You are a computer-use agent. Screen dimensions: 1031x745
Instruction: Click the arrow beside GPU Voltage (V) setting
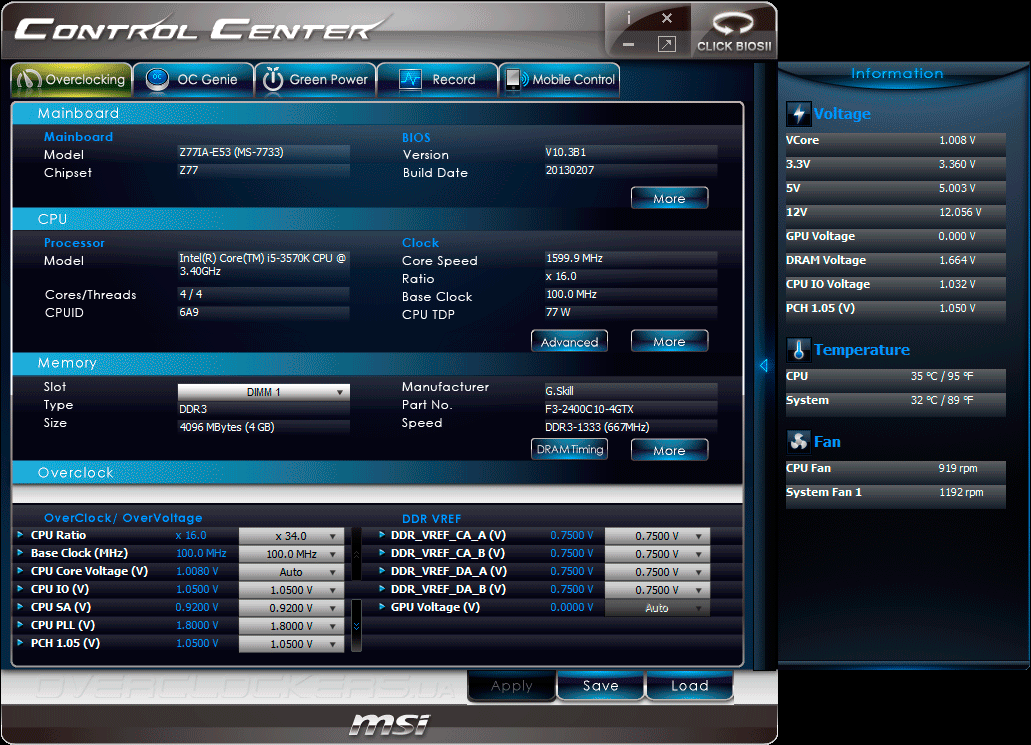click(381, 606)
